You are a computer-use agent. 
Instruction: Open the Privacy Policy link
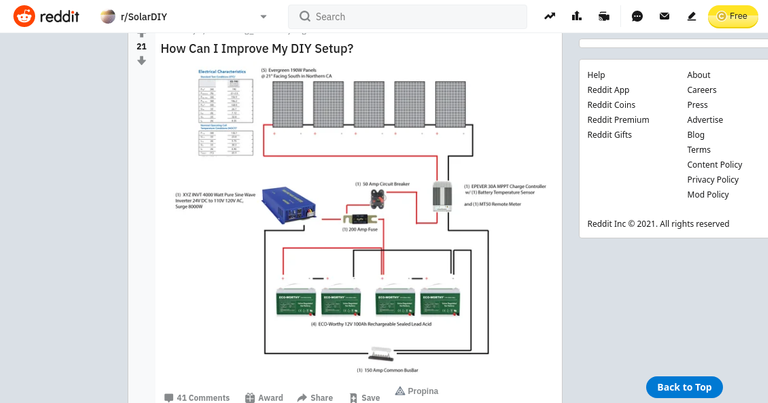click(713, 180)
